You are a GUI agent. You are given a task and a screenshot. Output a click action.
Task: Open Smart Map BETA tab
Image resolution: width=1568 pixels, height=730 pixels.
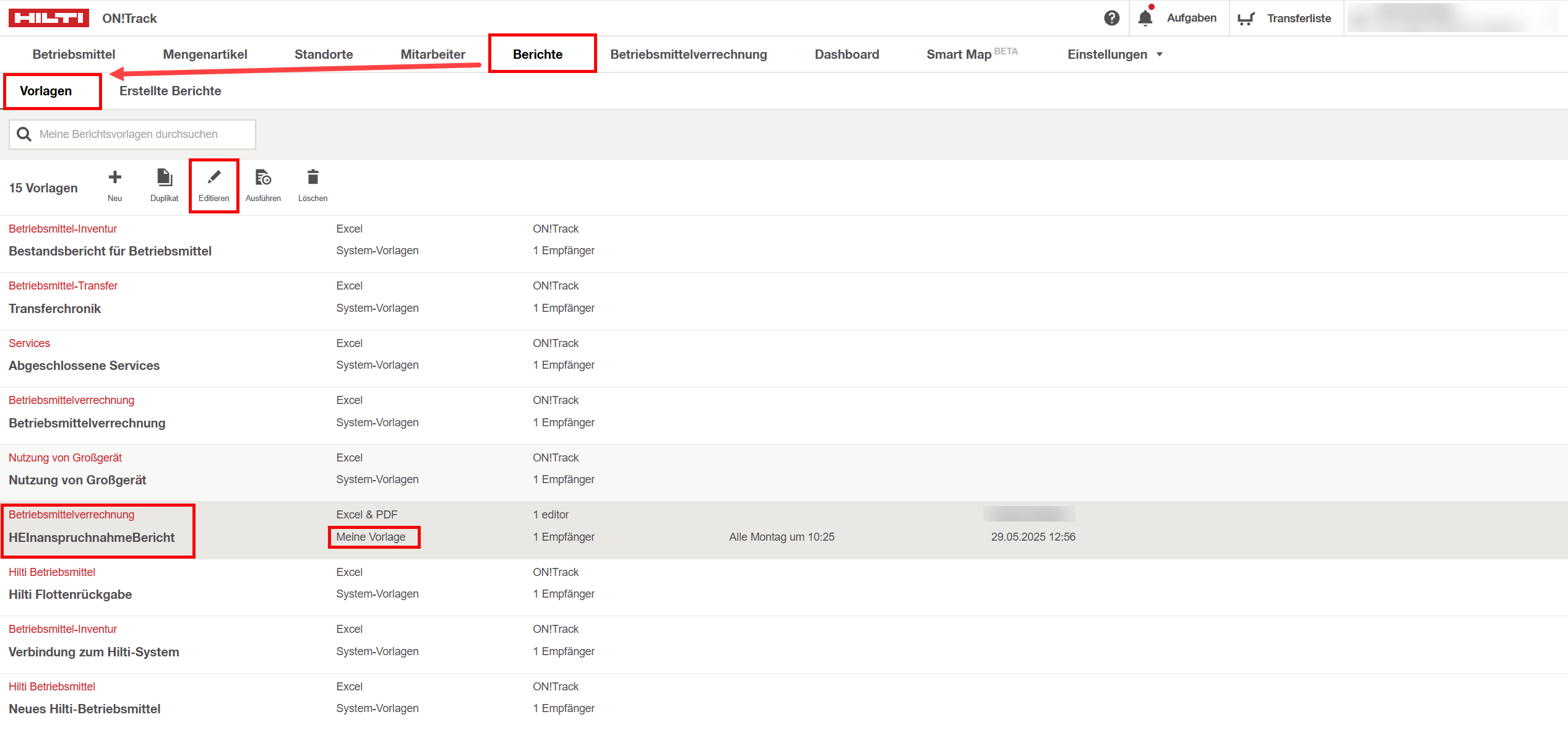click(x=972, y=54)
